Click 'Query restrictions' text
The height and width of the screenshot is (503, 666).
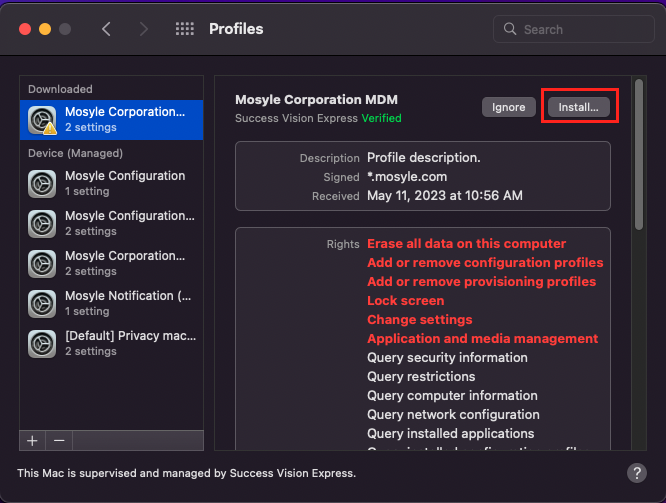[x=421, y=376]
